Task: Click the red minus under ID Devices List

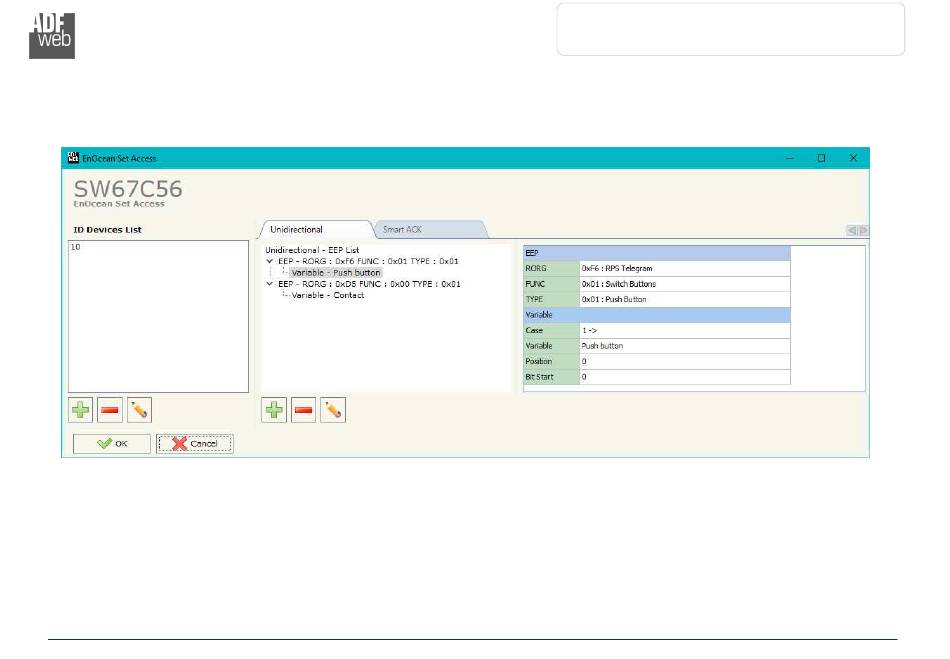Action: [111, 410]
